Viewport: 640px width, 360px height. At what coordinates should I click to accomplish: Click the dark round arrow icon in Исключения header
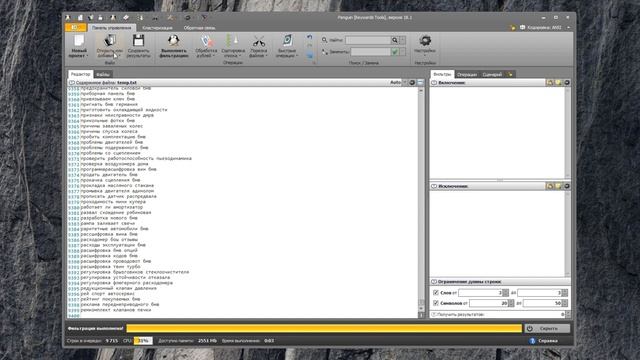[x=567, y=186]
